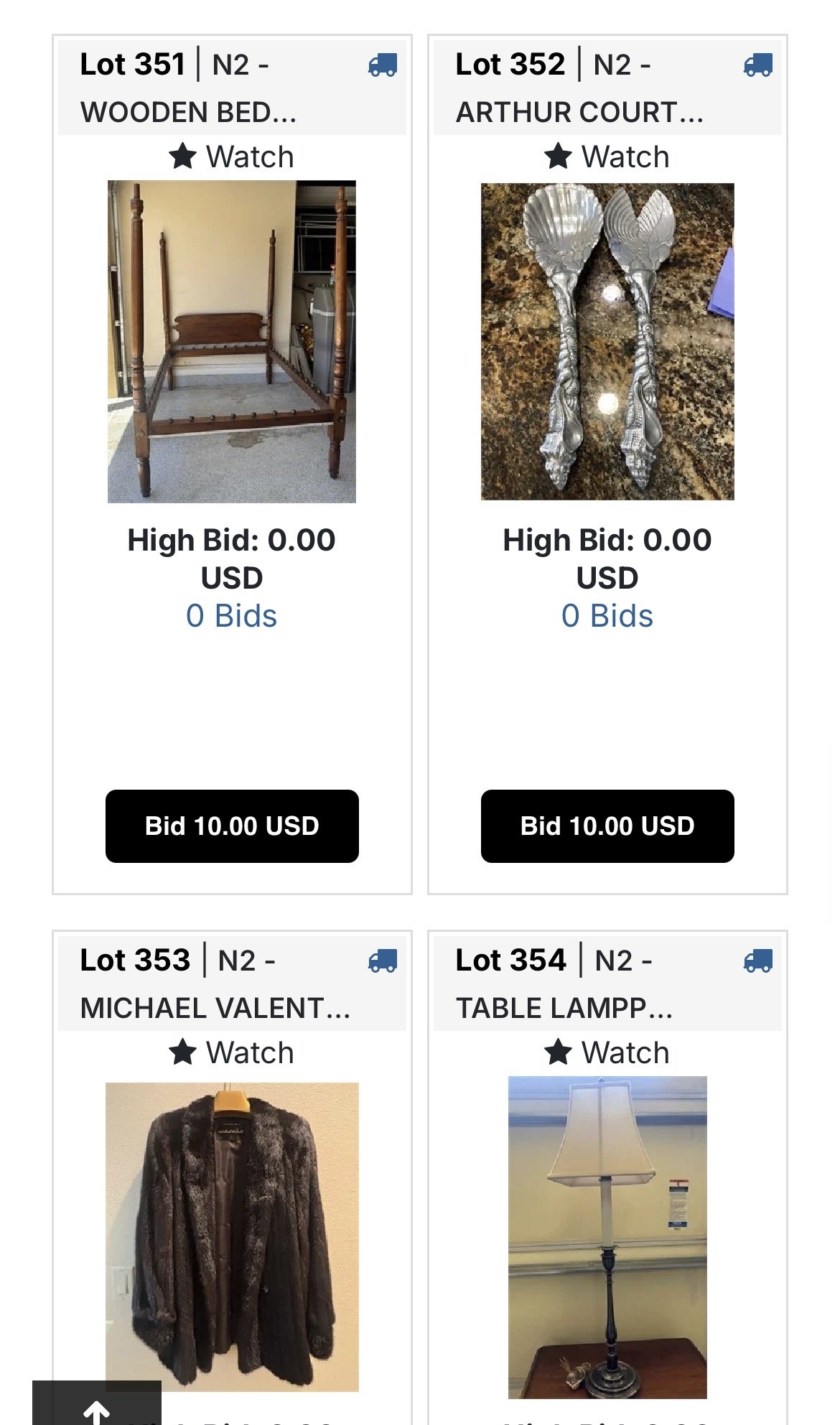Toggle Watch star for Lot 351
The image size is (840, 1425).
[183, 156]
